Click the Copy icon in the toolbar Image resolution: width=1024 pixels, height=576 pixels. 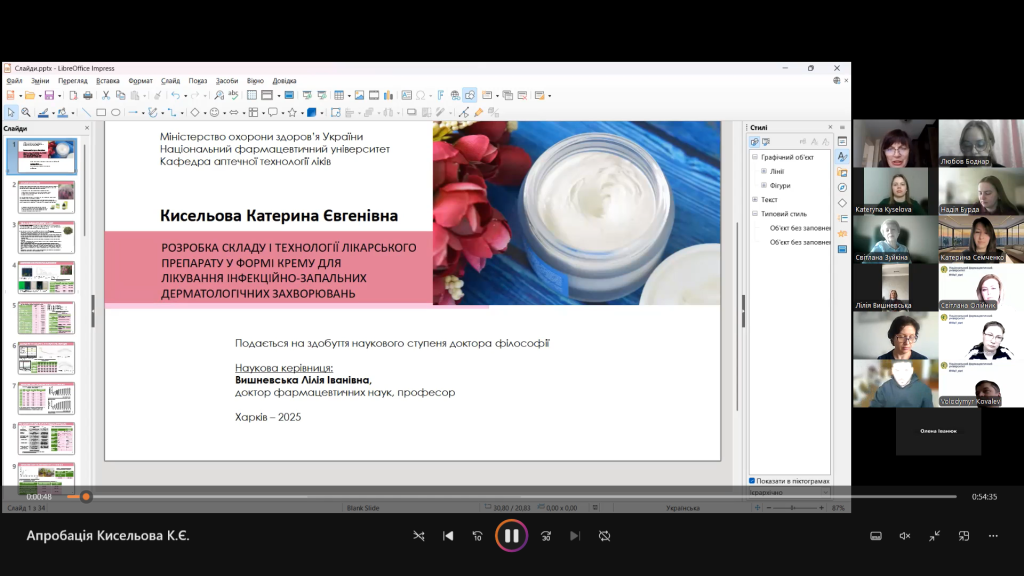tap(120, 95)
